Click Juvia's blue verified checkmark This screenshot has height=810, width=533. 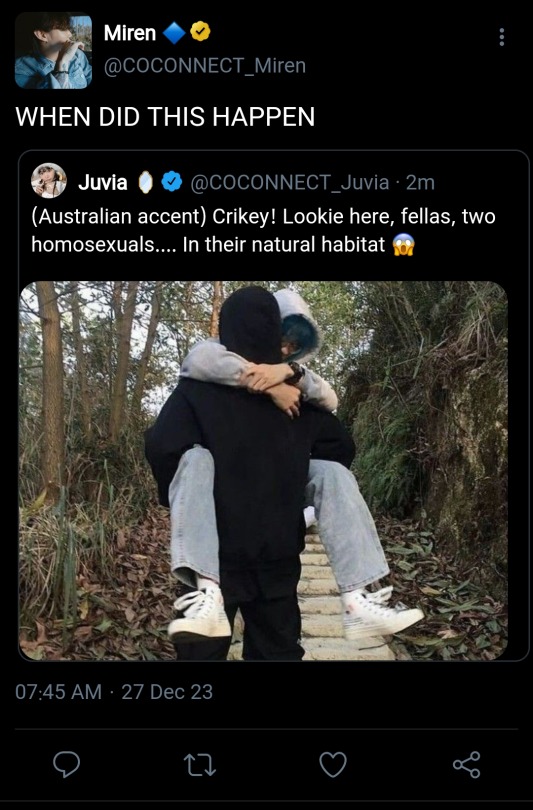point(172,182)
